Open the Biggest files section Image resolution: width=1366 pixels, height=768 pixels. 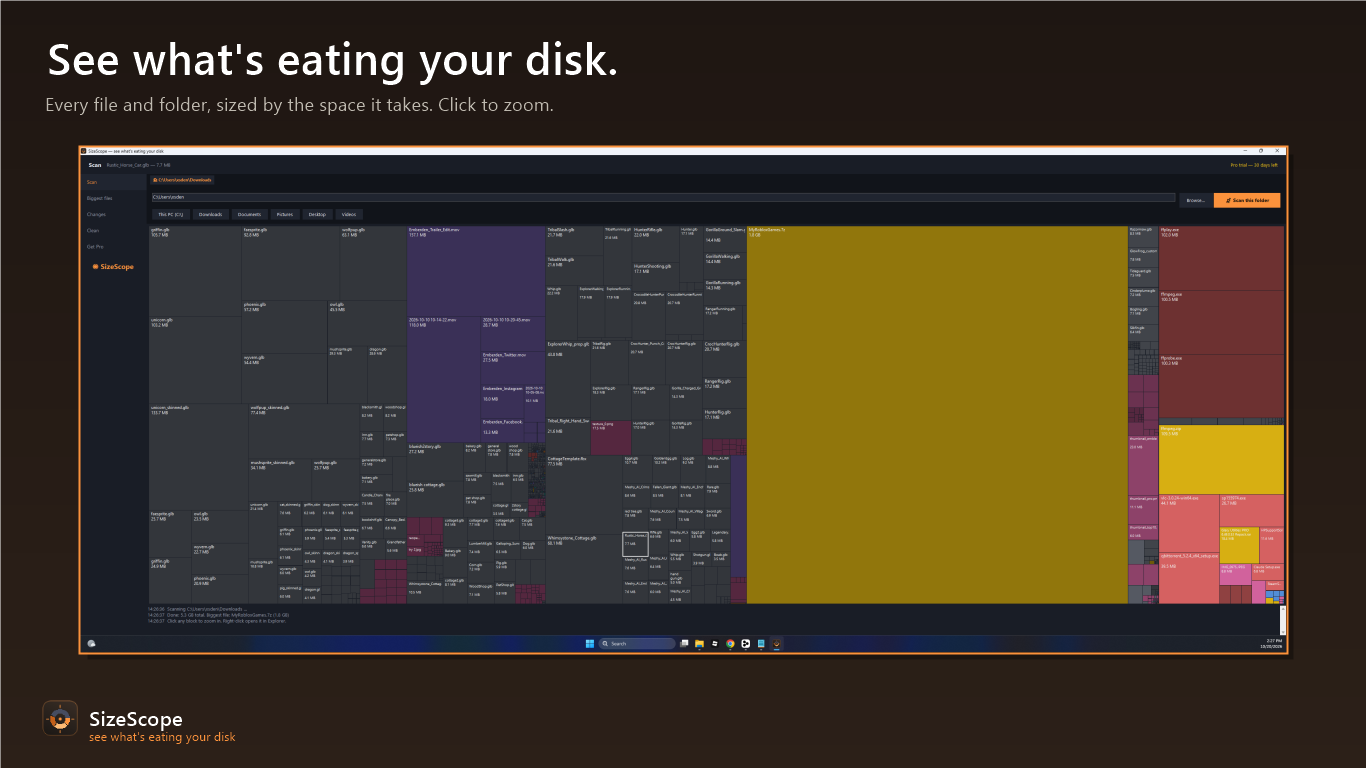[x=114, y=198]
